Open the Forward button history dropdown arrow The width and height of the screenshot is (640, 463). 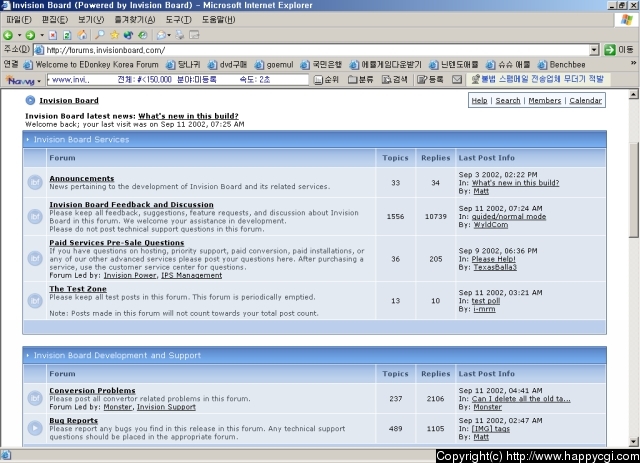click(42, 36)
